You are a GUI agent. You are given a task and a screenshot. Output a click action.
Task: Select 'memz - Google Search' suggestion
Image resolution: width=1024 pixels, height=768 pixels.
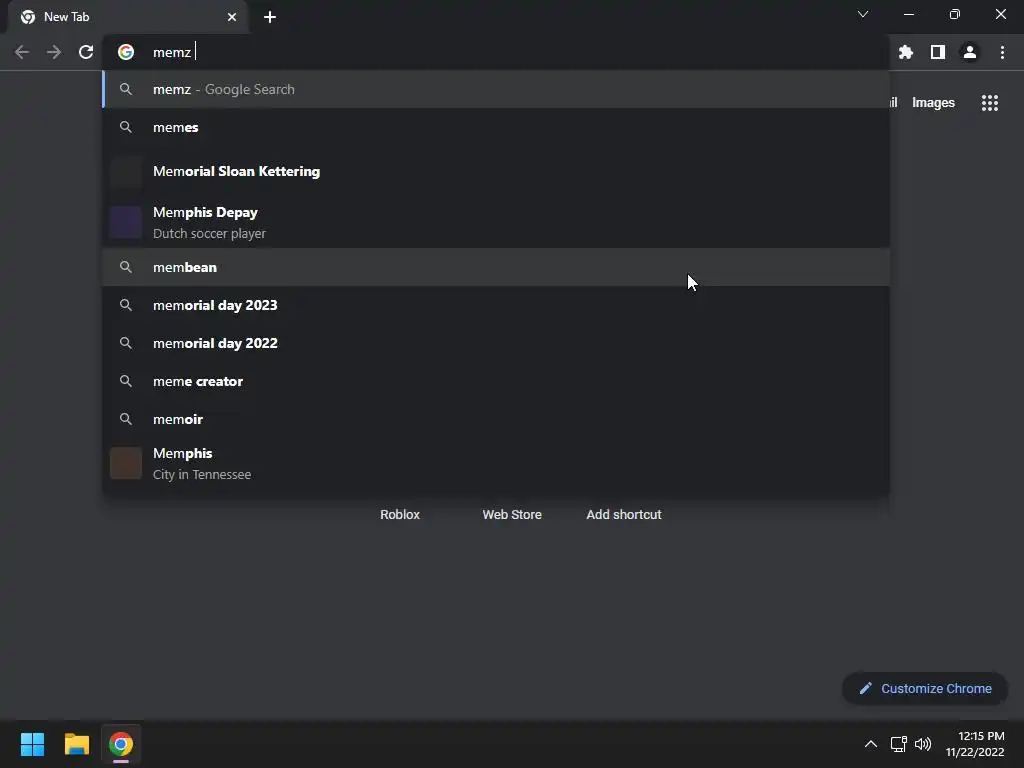[496, 89]
